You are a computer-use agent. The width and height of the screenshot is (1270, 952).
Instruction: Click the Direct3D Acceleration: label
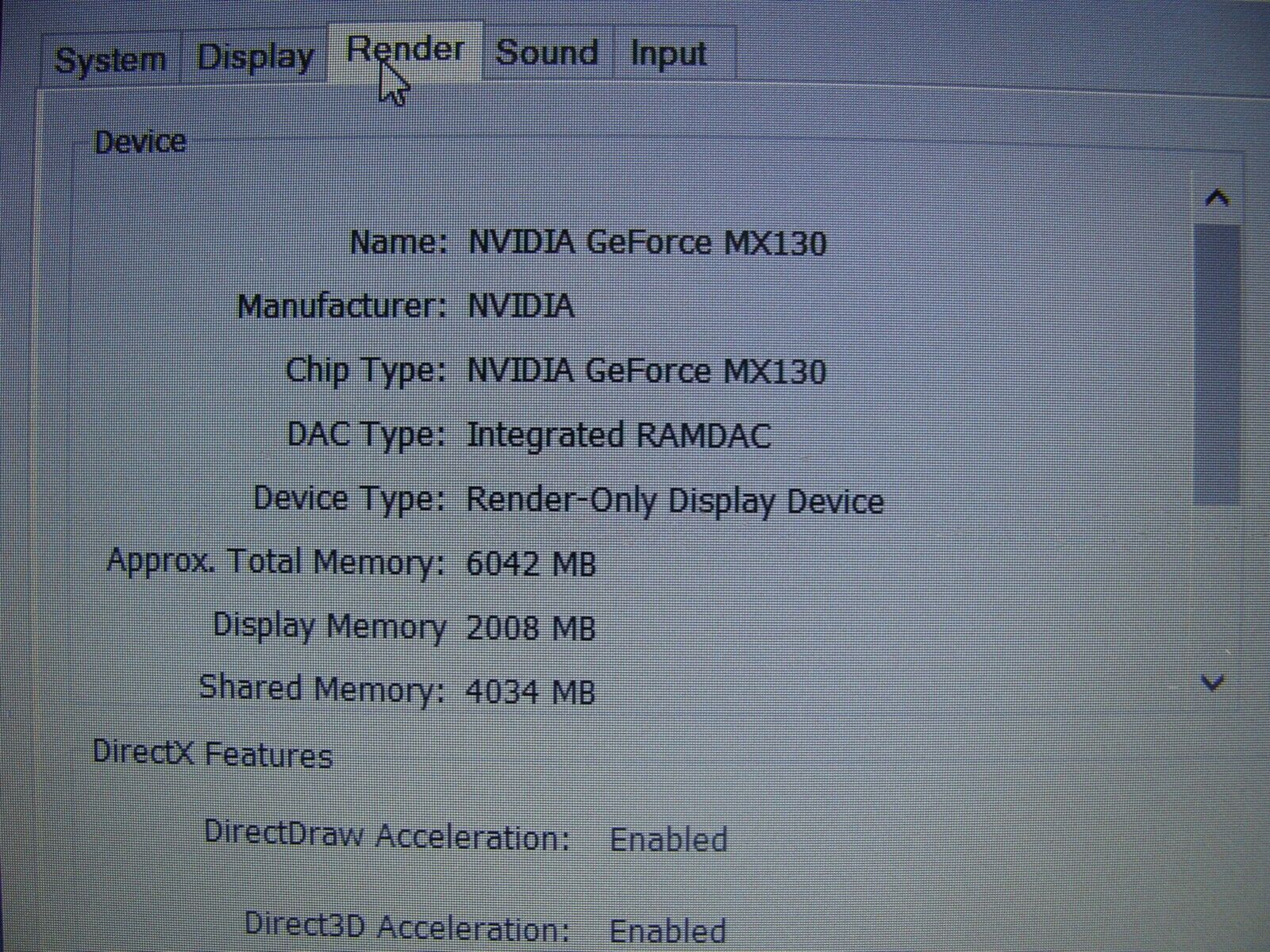click(x=407, y=926)
